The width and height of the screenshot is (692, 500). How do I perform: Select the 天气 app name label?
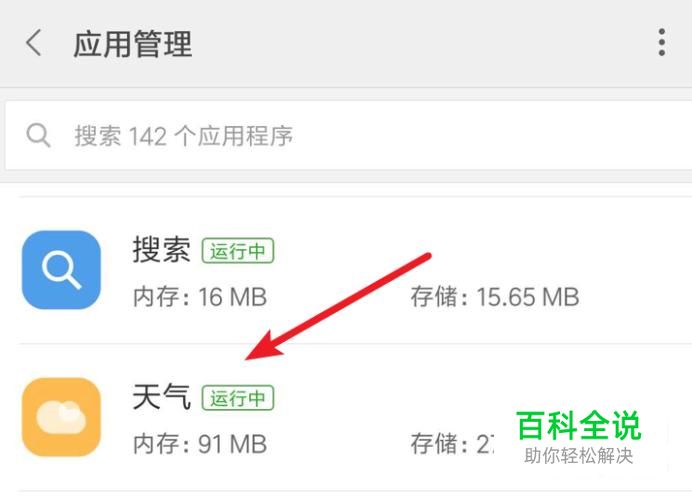tap(162, 397)
